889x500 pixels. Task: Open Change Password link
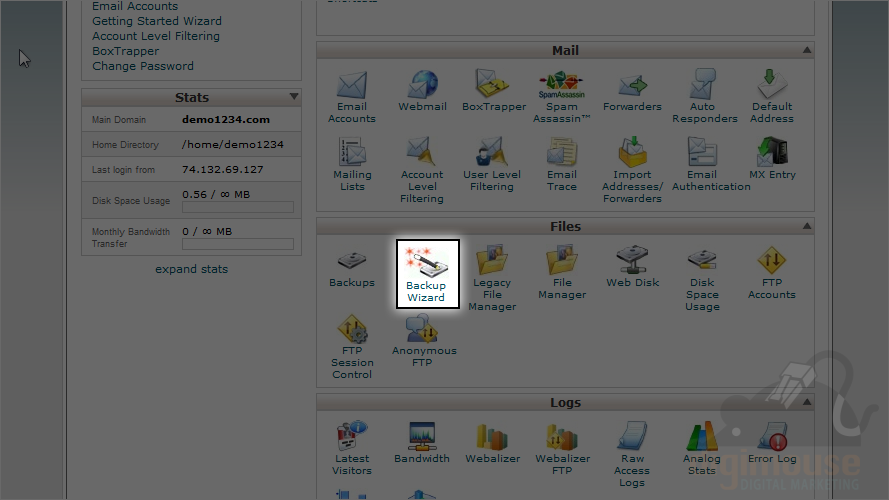143,66
